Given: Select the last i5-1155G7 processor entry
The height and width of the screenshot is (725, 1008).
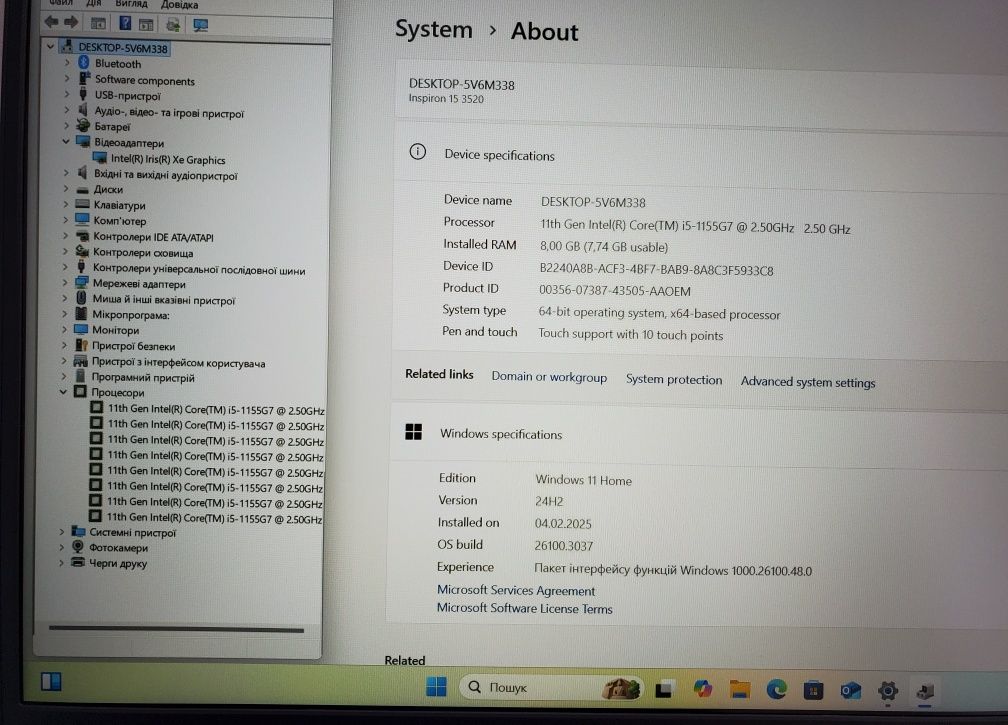Looking at the screenshot, I should (214, 518).
